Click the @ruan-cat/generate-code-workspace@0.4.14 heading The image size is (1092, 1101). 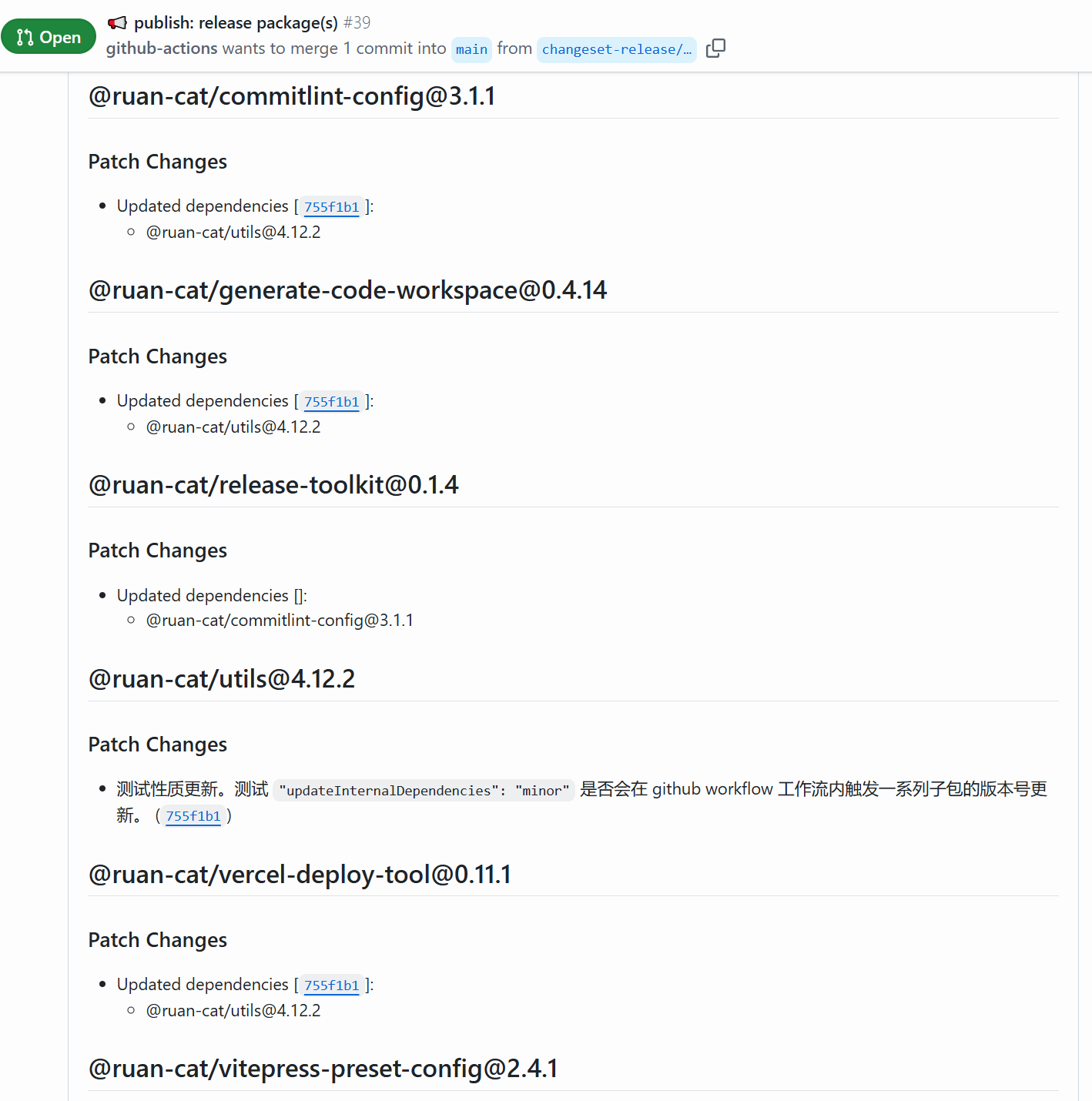pyautogui.click(x=347, y=290)
